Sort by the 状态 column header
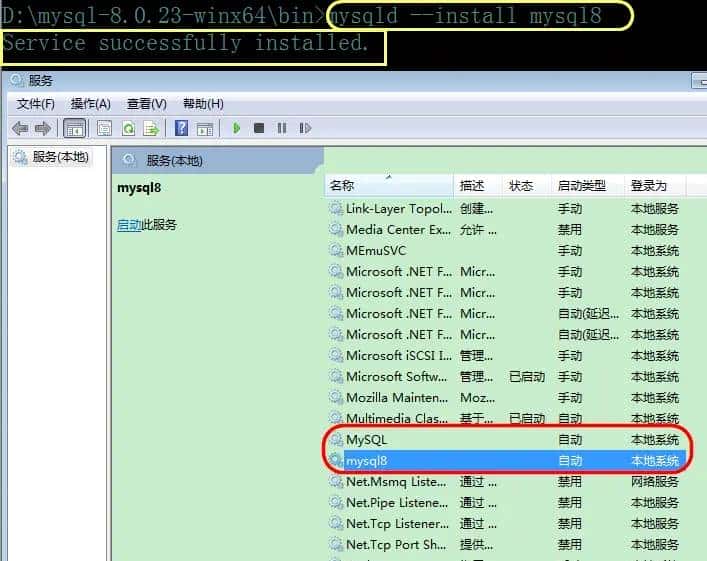This screenshot has width=707, height=561. click(526, 185)
